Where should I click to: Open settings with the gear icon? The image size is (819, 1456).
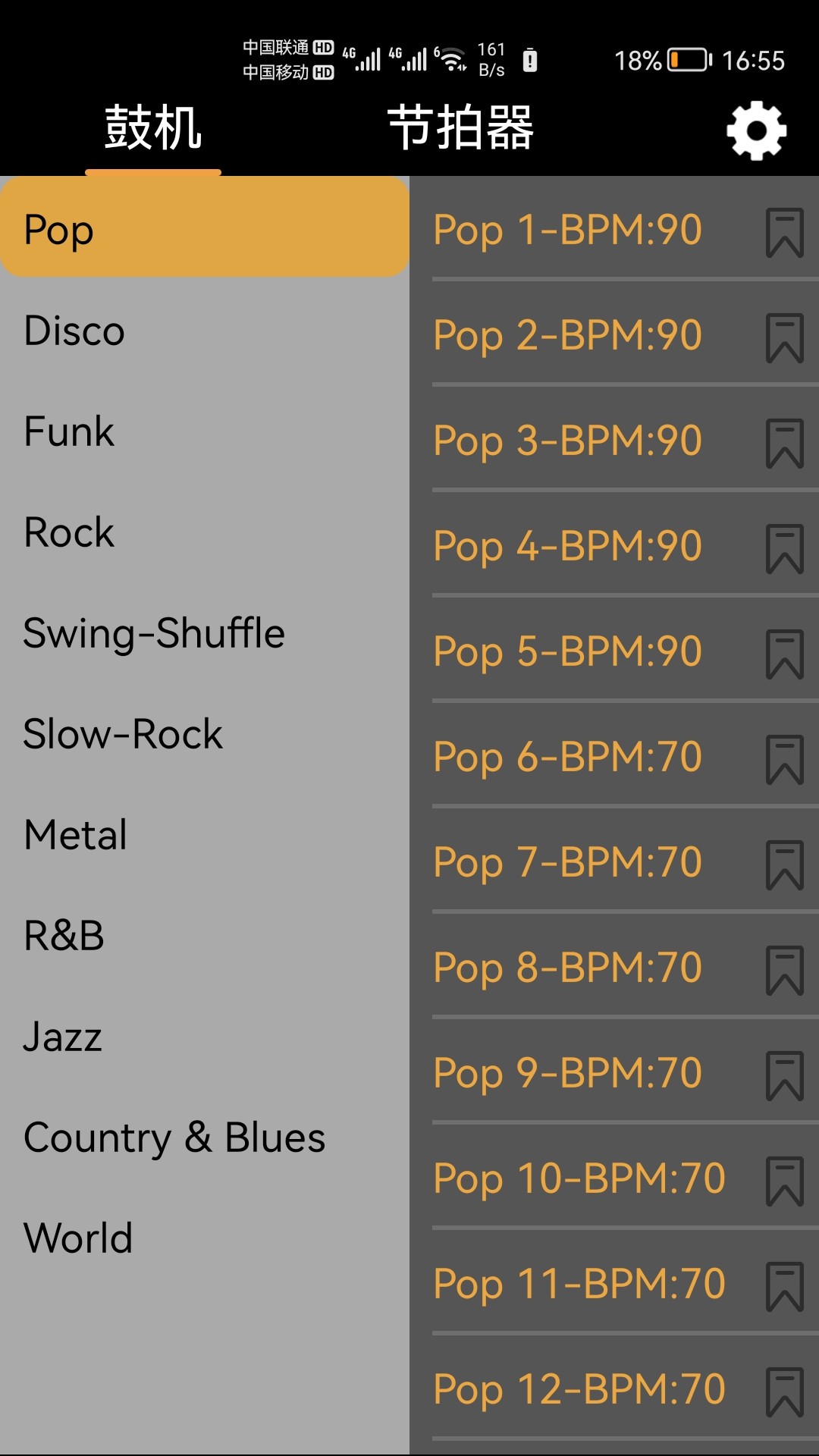(756, 130)
